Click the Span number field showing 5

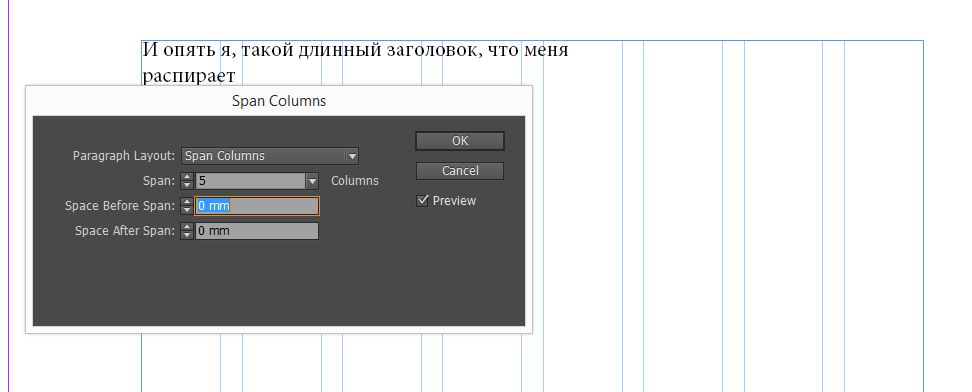pos(251,181)
